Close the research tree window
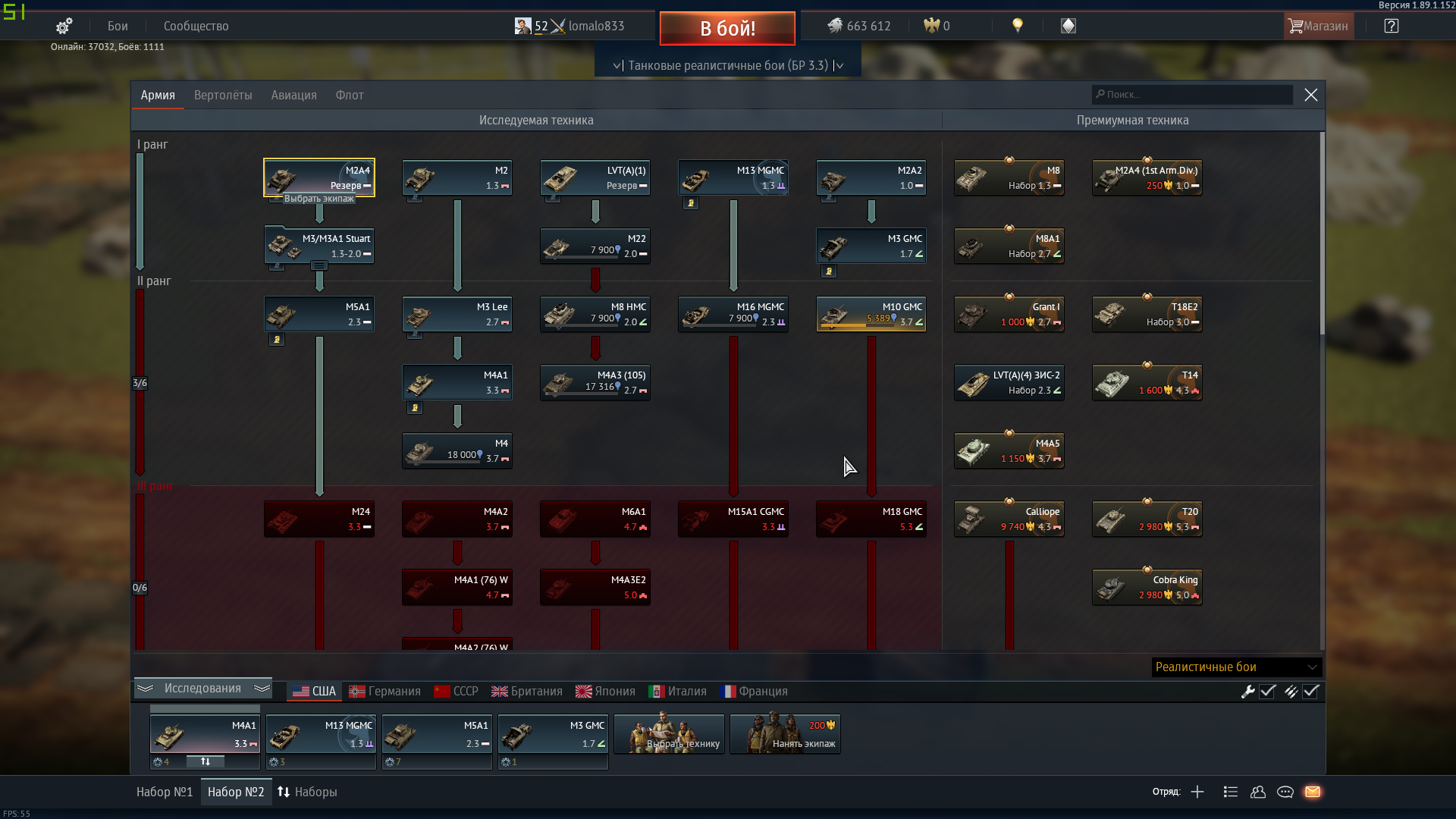 coord(1310,95)
